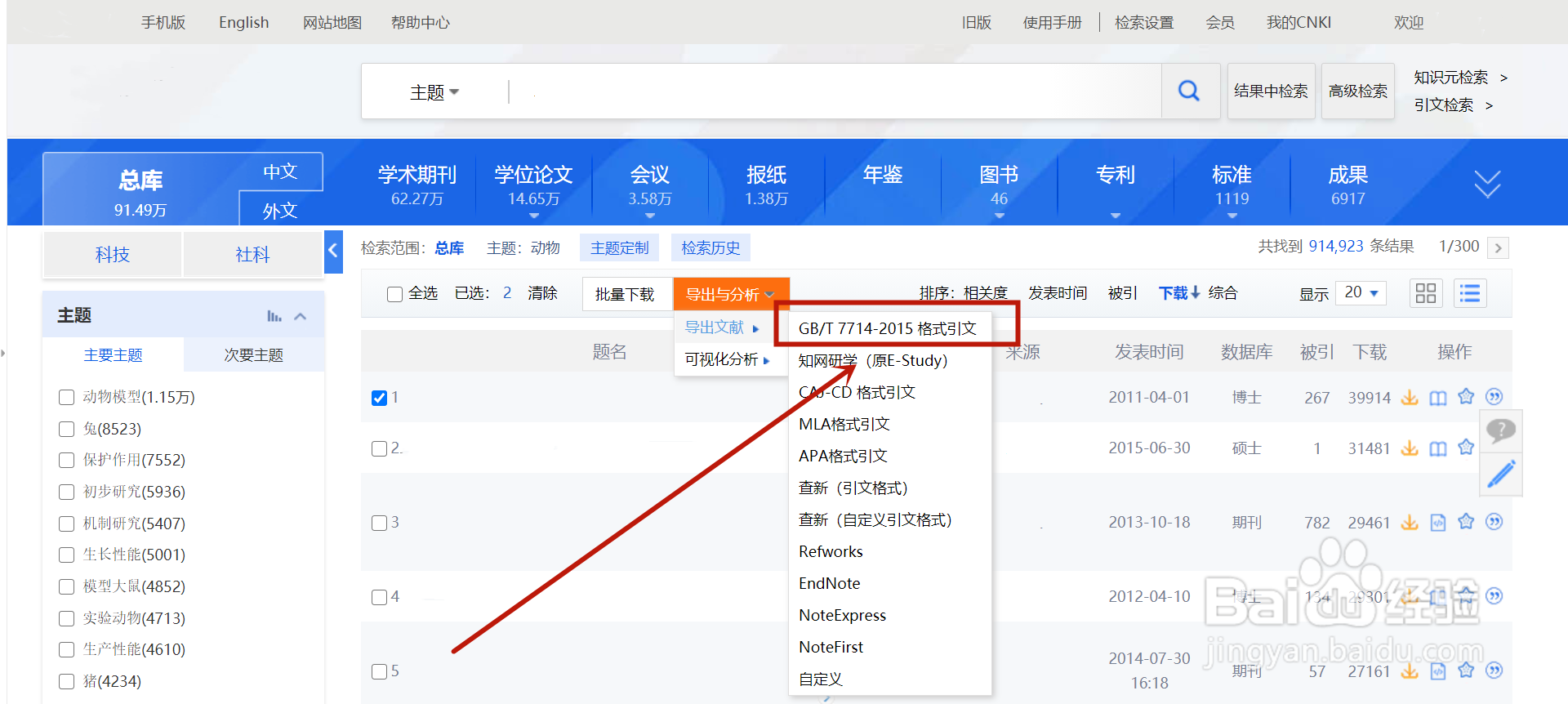Open reader icon for result 1
The width and height of the screenshot is (1568, 704).
point(1438,398)
